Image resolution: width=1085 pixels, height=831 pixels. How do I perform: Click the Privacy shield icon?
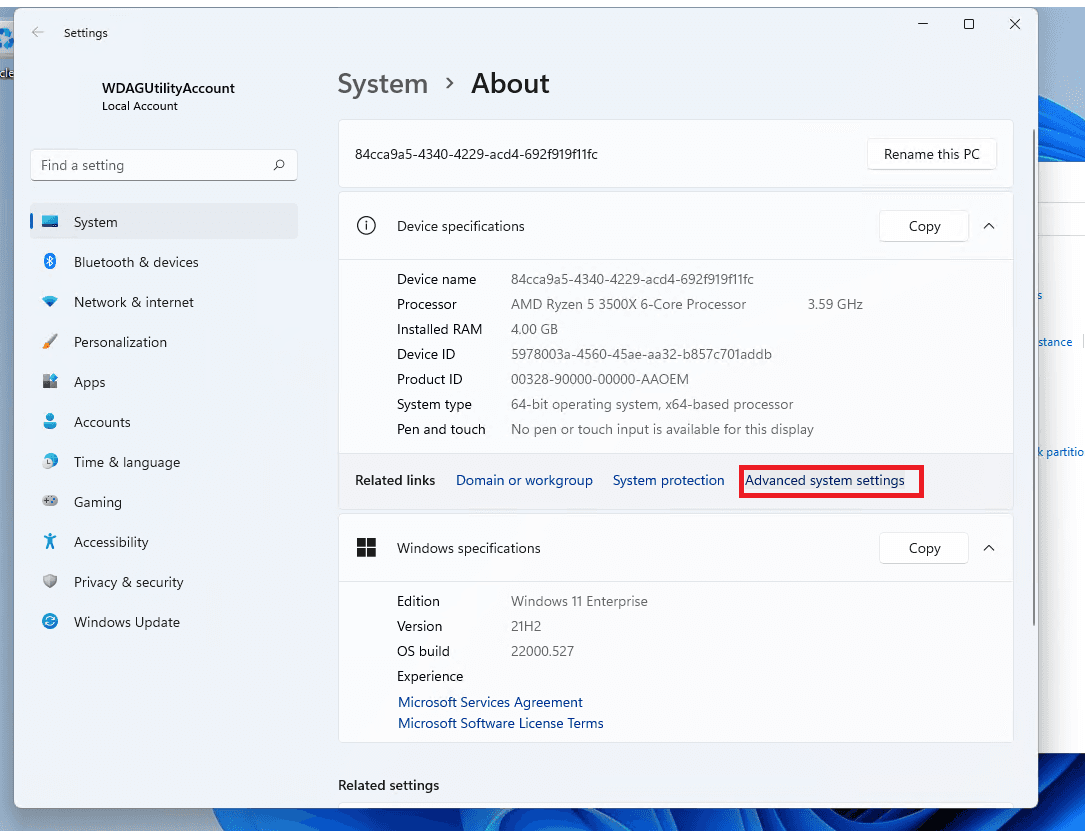(x=50, y=581)
